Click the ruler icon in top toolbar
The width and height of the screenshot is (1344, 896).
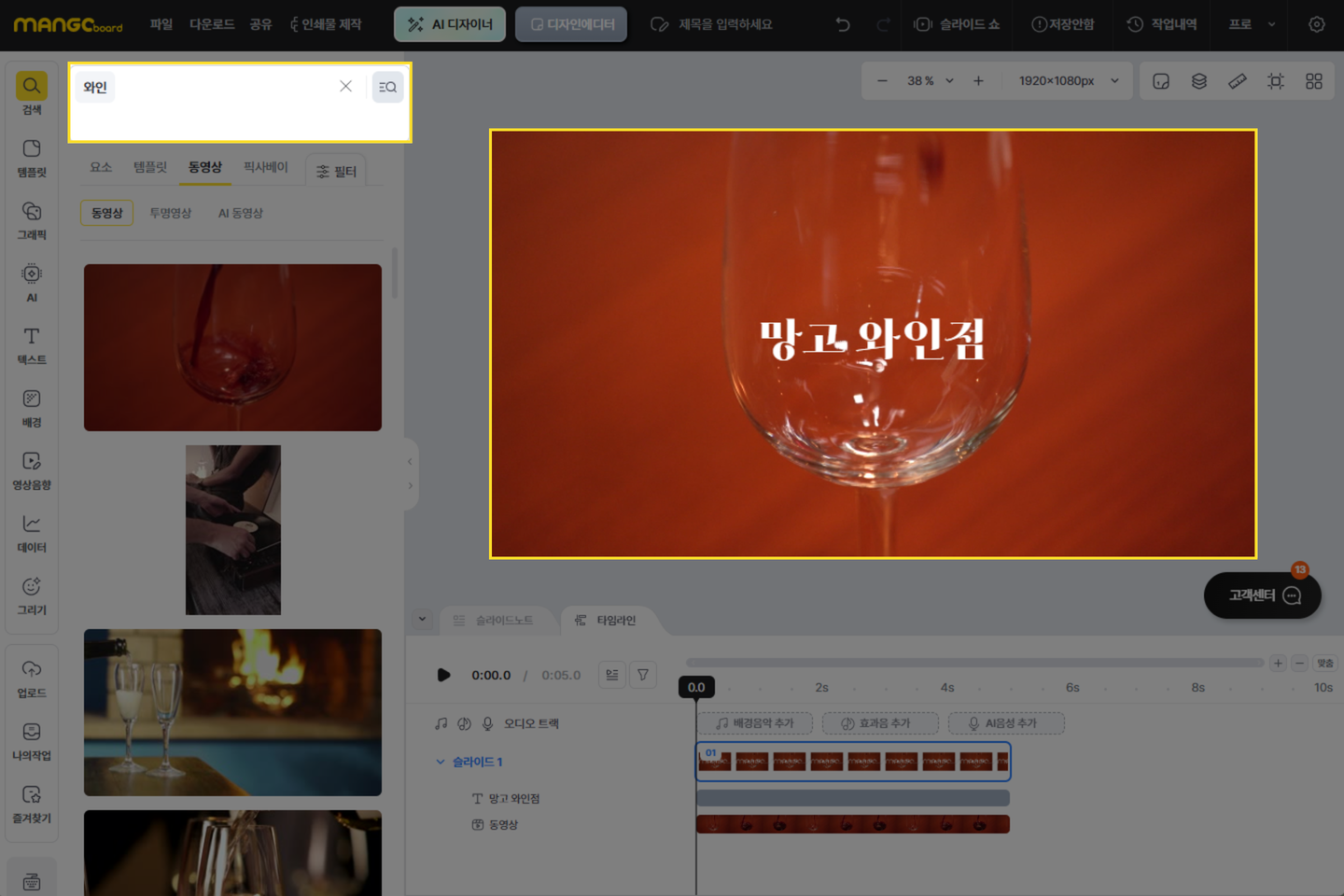pyautogui.click(x=1238, y=81)
